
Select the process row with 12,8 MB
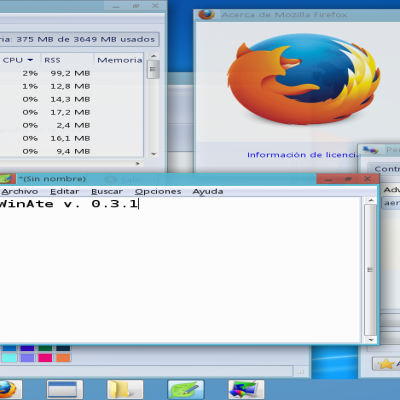[x=72, y=86]
